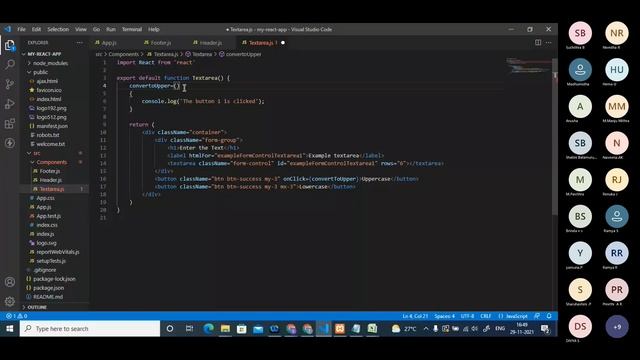Open Microsoft Store from taskbar

click(242, 329)
